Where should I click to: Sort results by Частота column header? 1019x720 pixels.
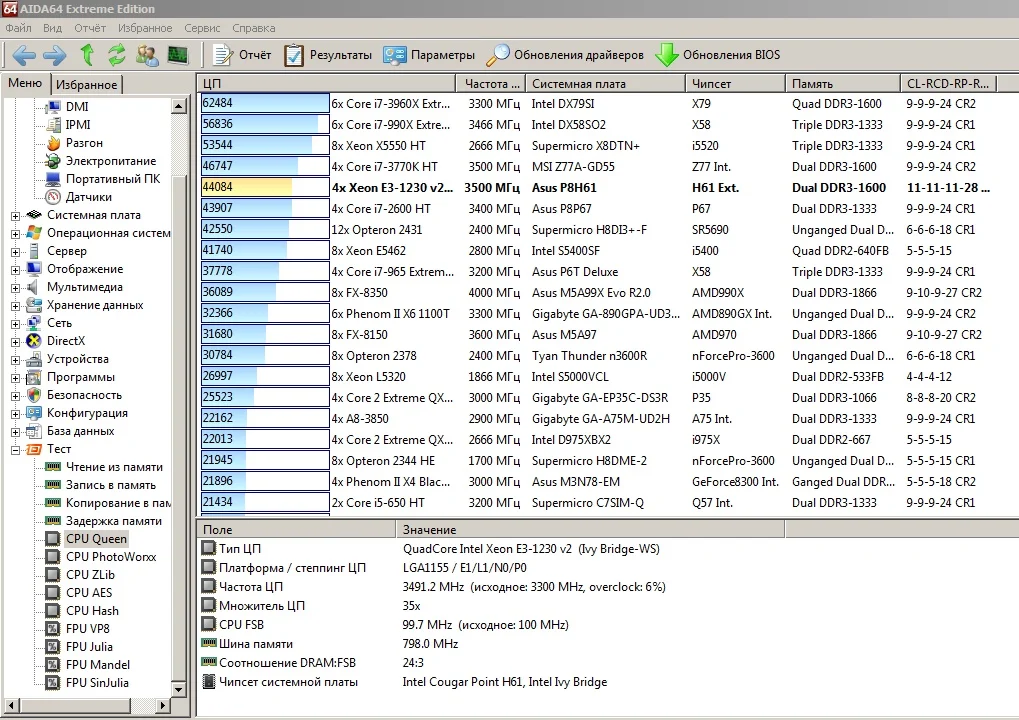(491, 84)
